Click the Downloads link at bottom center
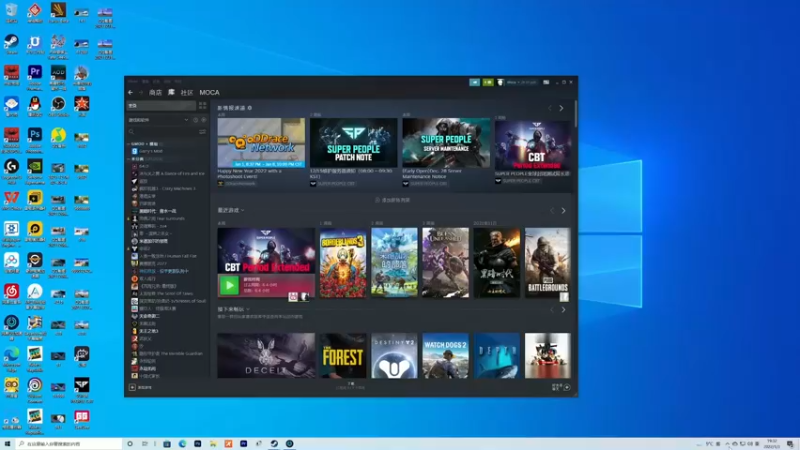Screen dimensions: 800x450 351,386
